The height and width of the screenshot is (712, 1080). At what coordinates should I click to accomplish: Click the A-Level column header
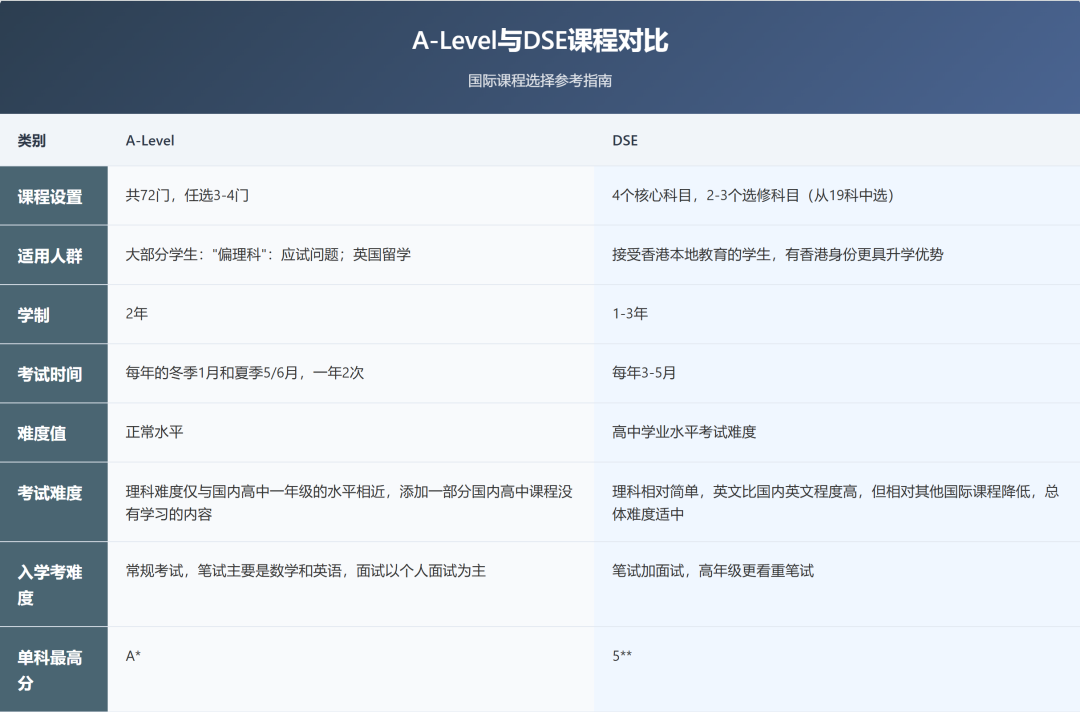[x=351, y=140]
